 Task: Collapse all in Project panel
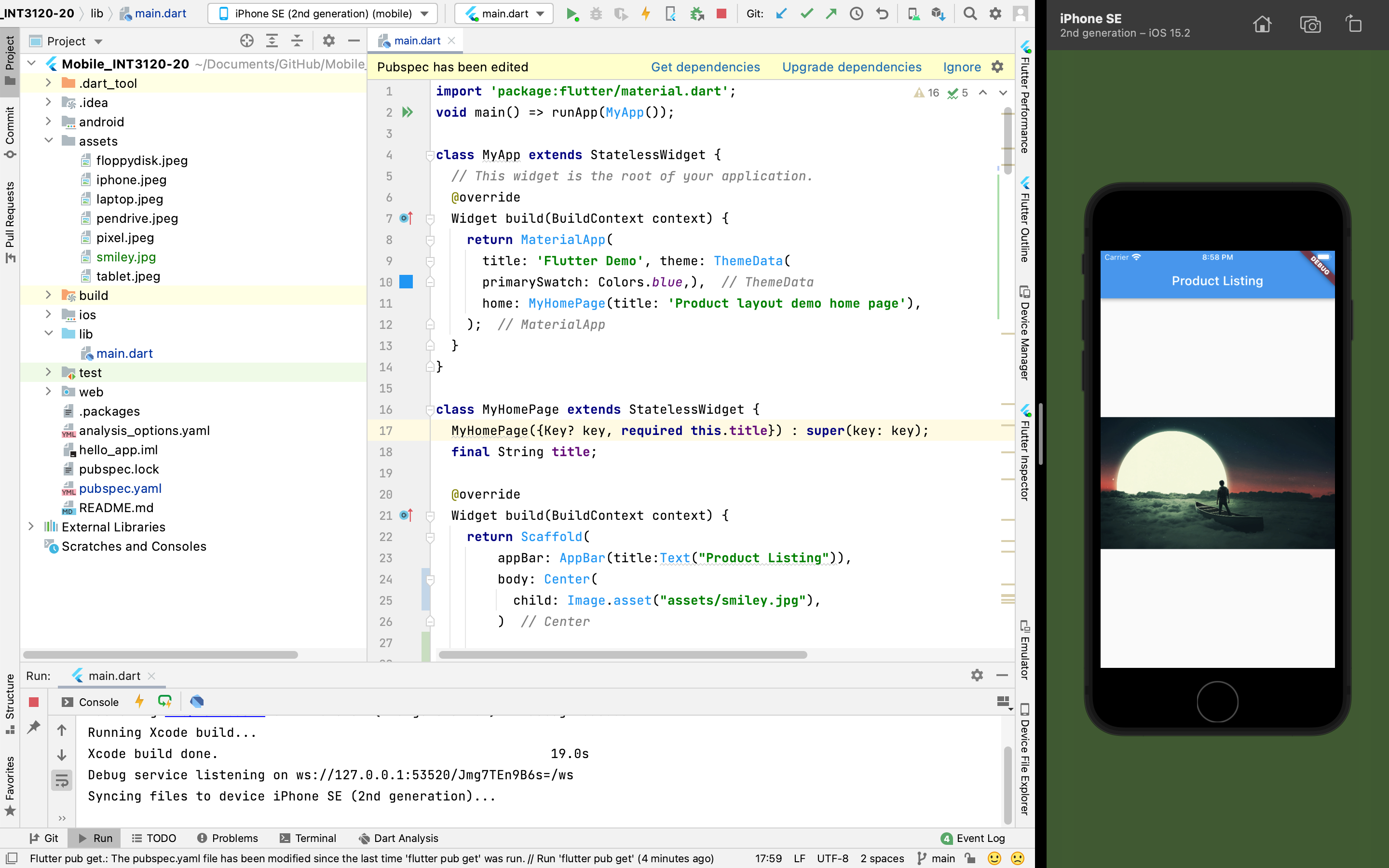[x=297, y=41]
